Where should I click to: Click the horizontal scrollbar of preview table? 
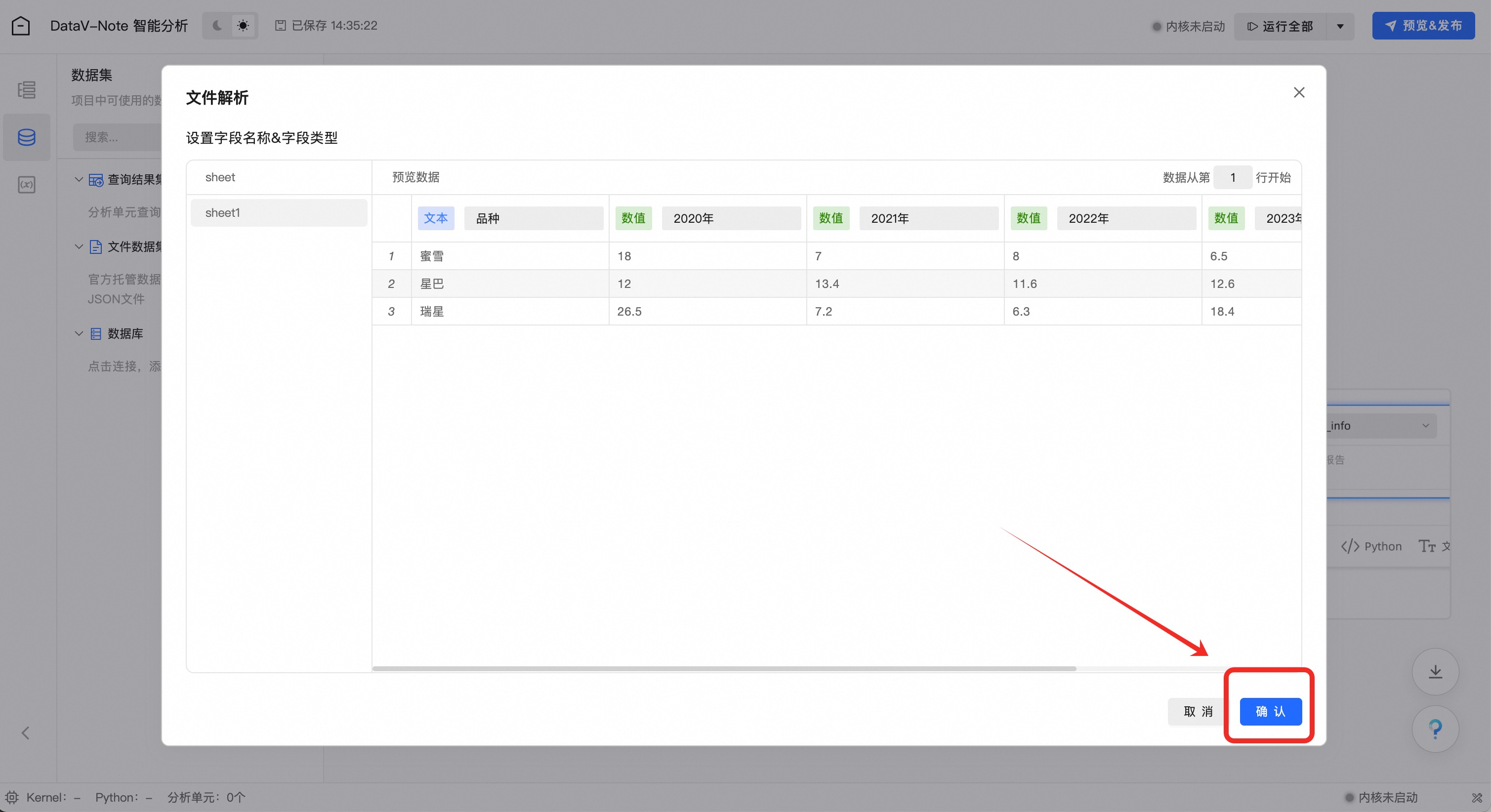pos(723,668)
